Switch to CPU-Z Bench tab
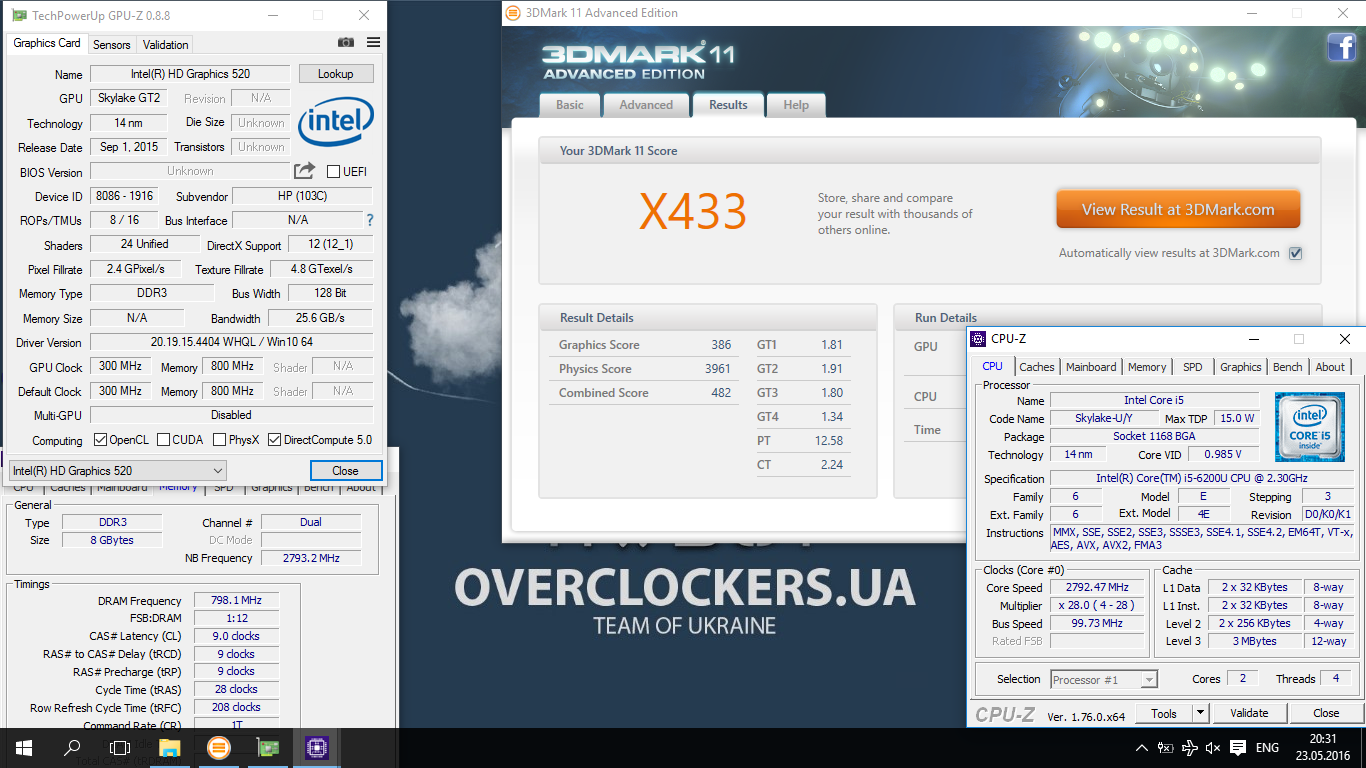1366x768 pixels. pyautogui.click(x=1288, y=367)
